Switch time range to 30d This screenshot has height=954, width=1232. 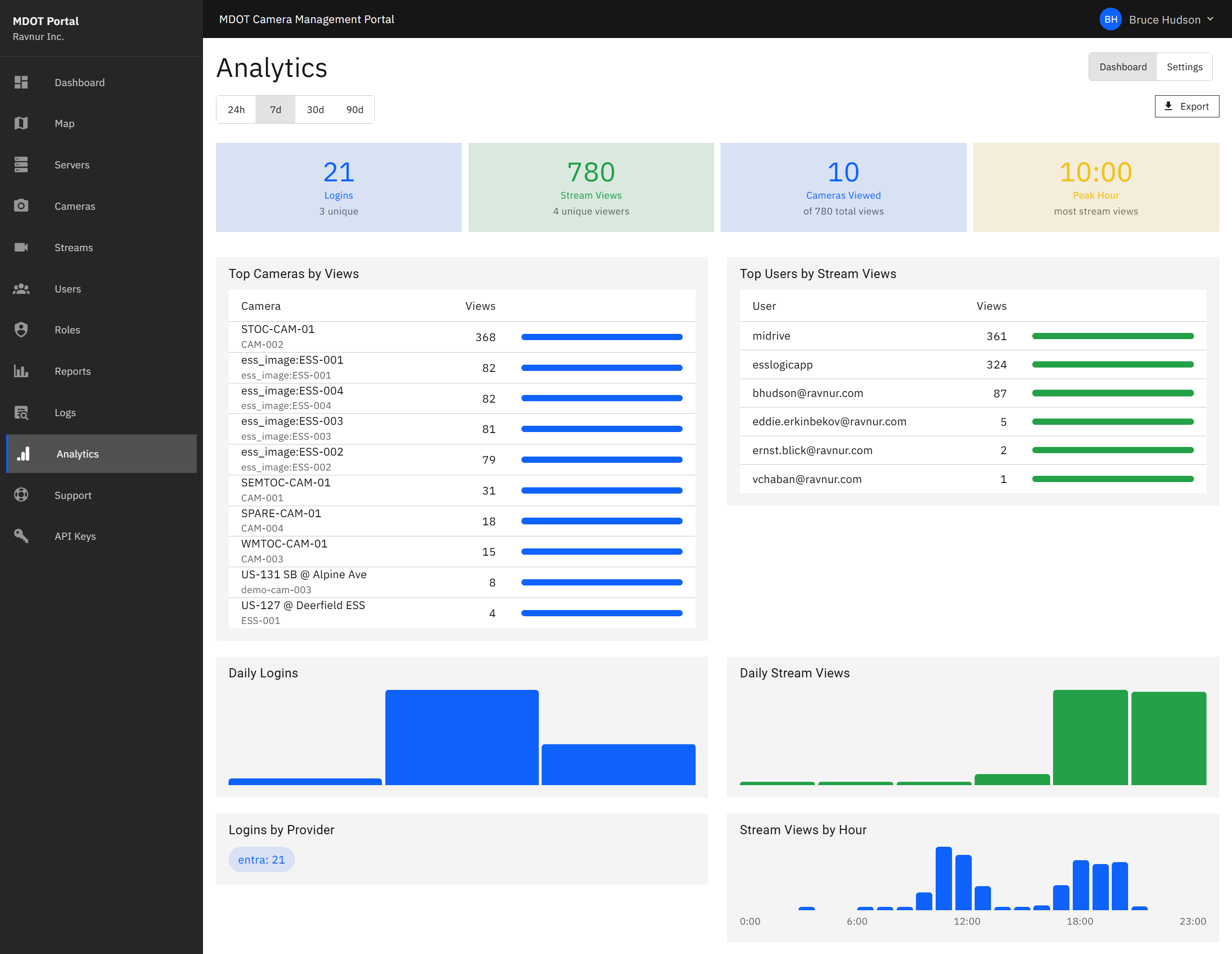[x=315, y=109]
